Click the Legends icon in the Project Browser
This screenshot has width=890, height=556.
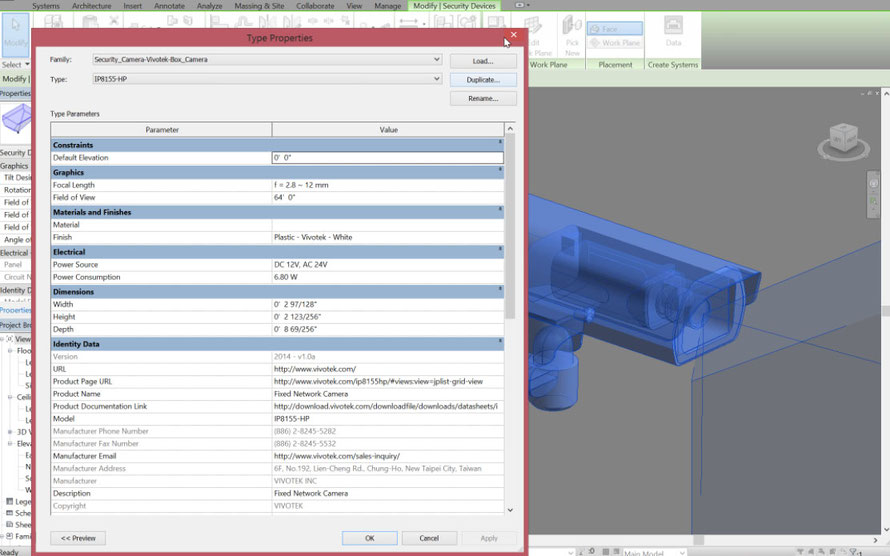[x=9, y=502]
